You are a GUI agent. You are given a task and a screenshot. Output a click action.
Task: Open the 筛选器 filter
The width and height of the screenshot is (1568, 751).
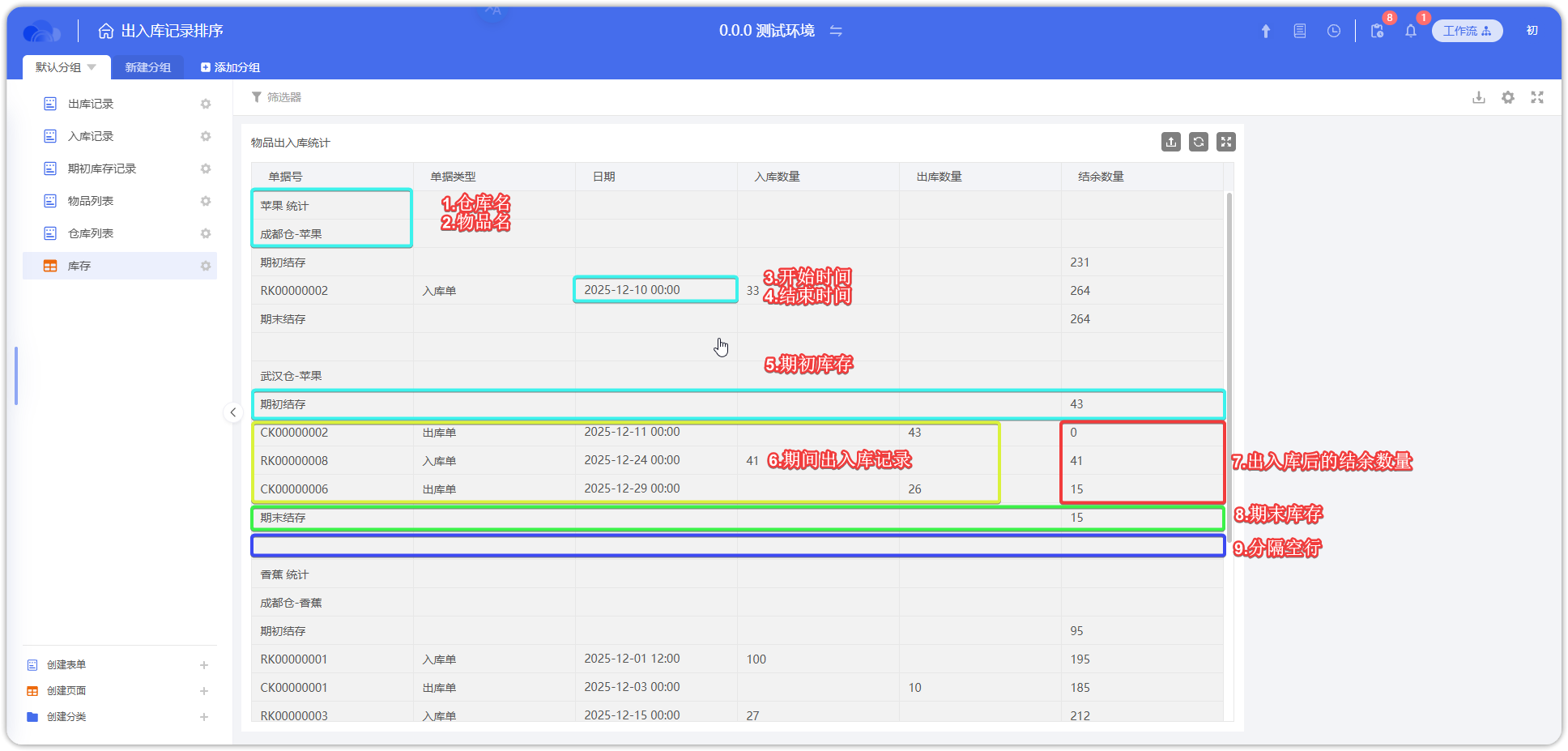tap(277, 97)
